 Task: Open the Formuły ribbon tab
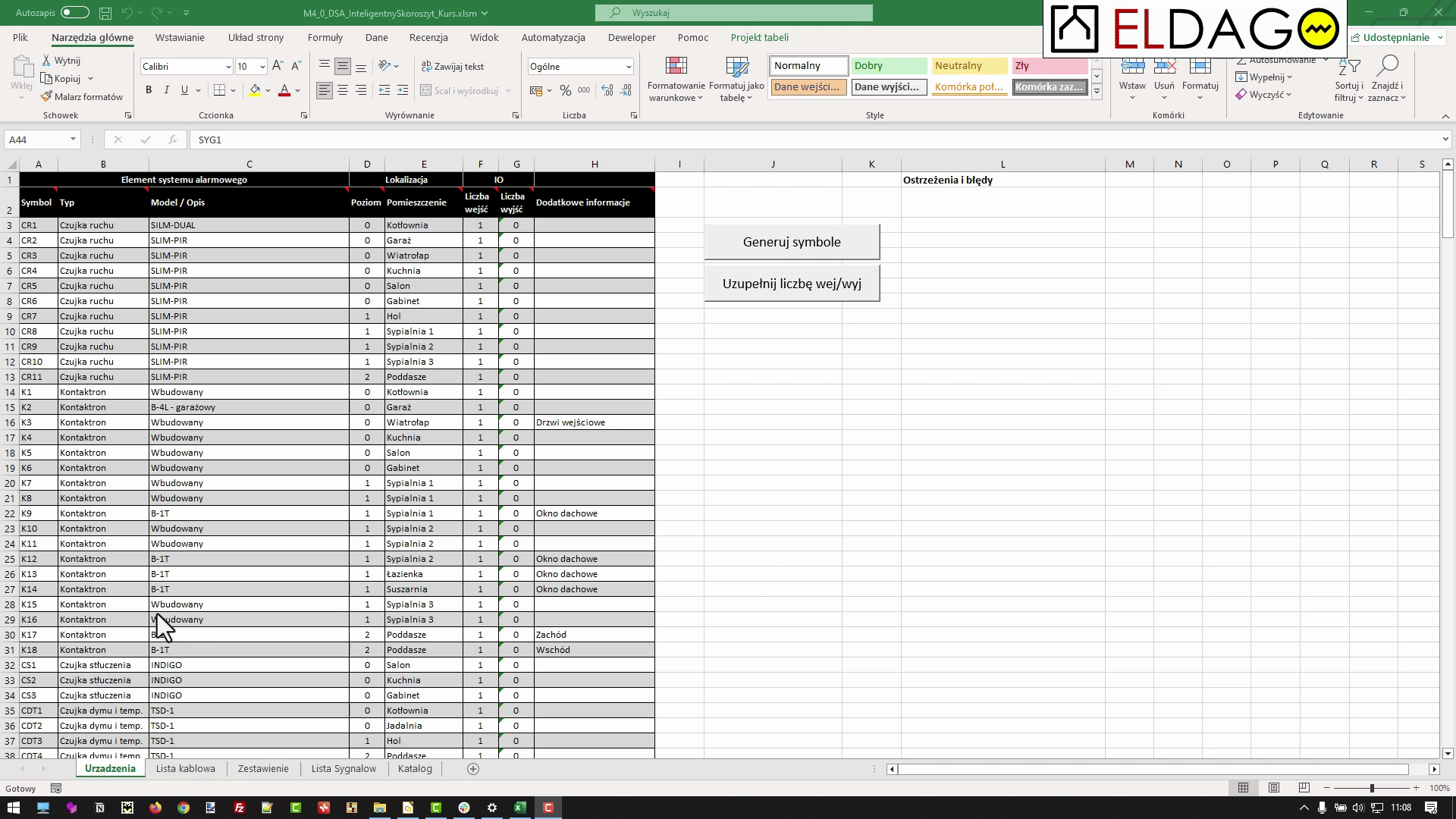(325, 37)
